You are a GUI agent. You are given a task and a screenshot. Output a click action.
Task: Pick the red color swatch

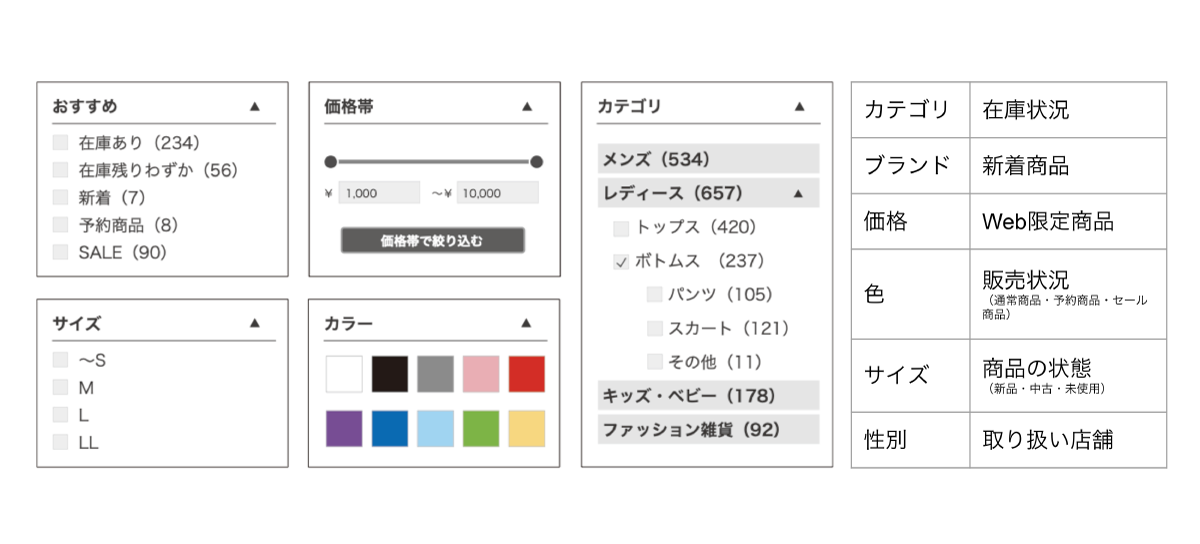527,374
